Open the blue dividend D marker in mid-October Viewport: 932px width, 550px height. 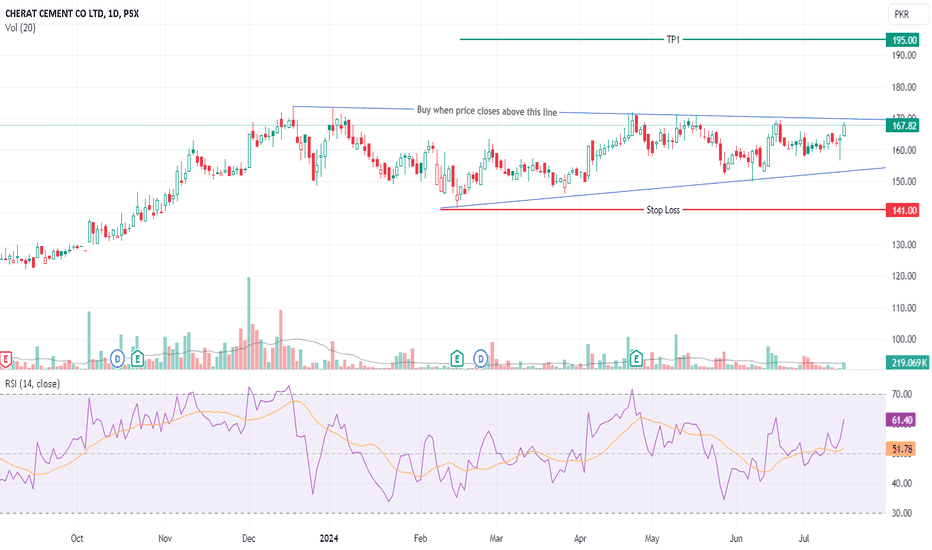tap(118, 359)
